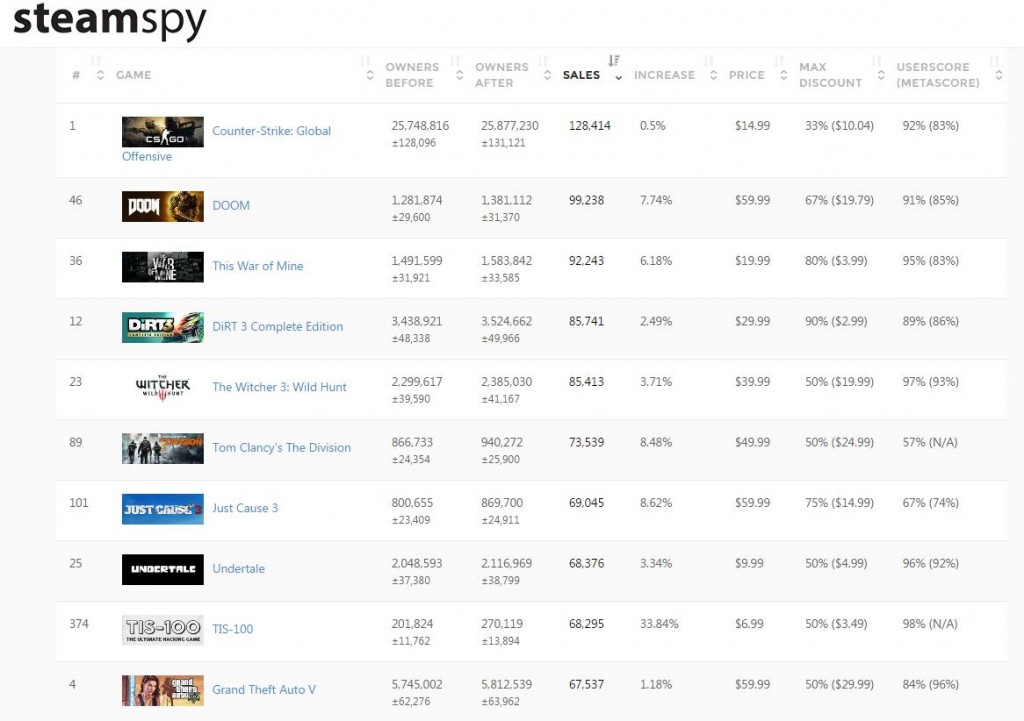Image resolution: width=1024 pixels, height=721 pixels.
Task: Select TIS-100 increase 33.84%
Action: tap(659, 624)
